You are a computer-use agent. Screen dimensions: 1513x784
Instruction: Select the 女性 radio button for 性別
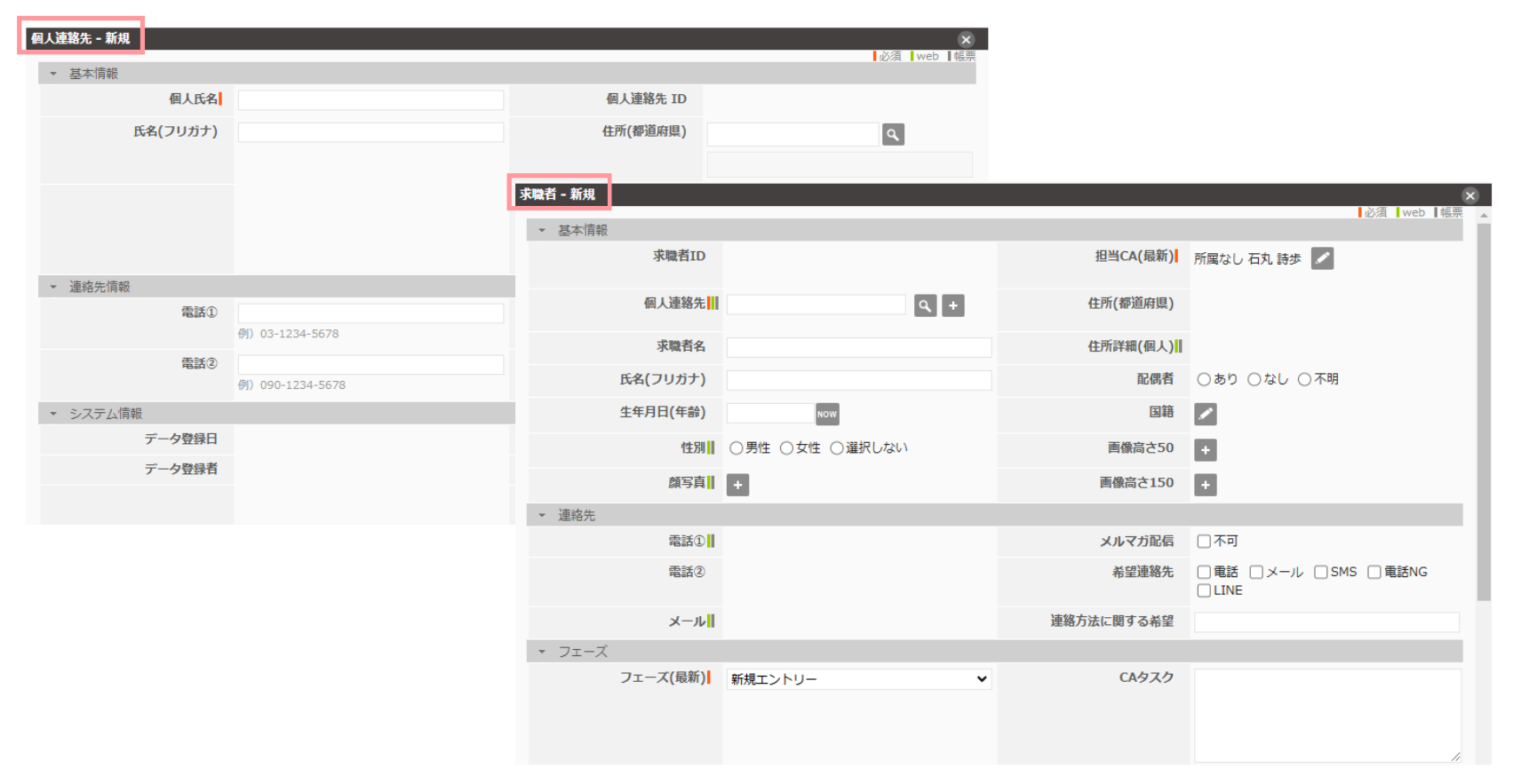pyautogui.click(x=786, y=448)
